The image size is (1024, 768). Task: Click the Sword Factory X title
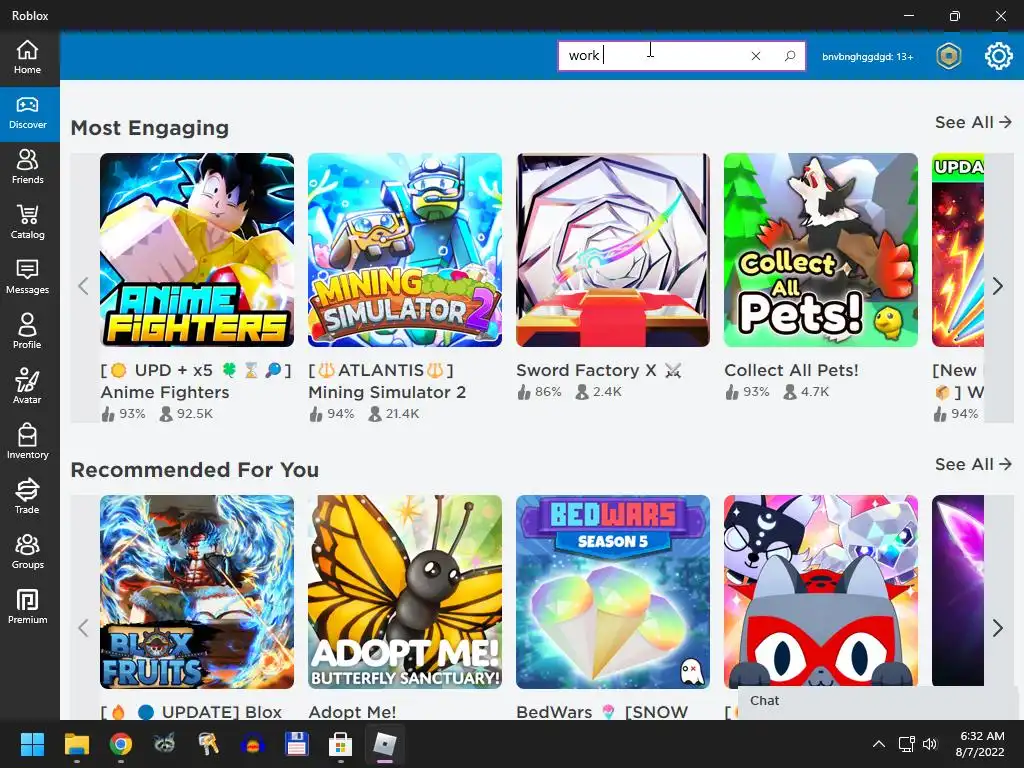click(599, 370)
